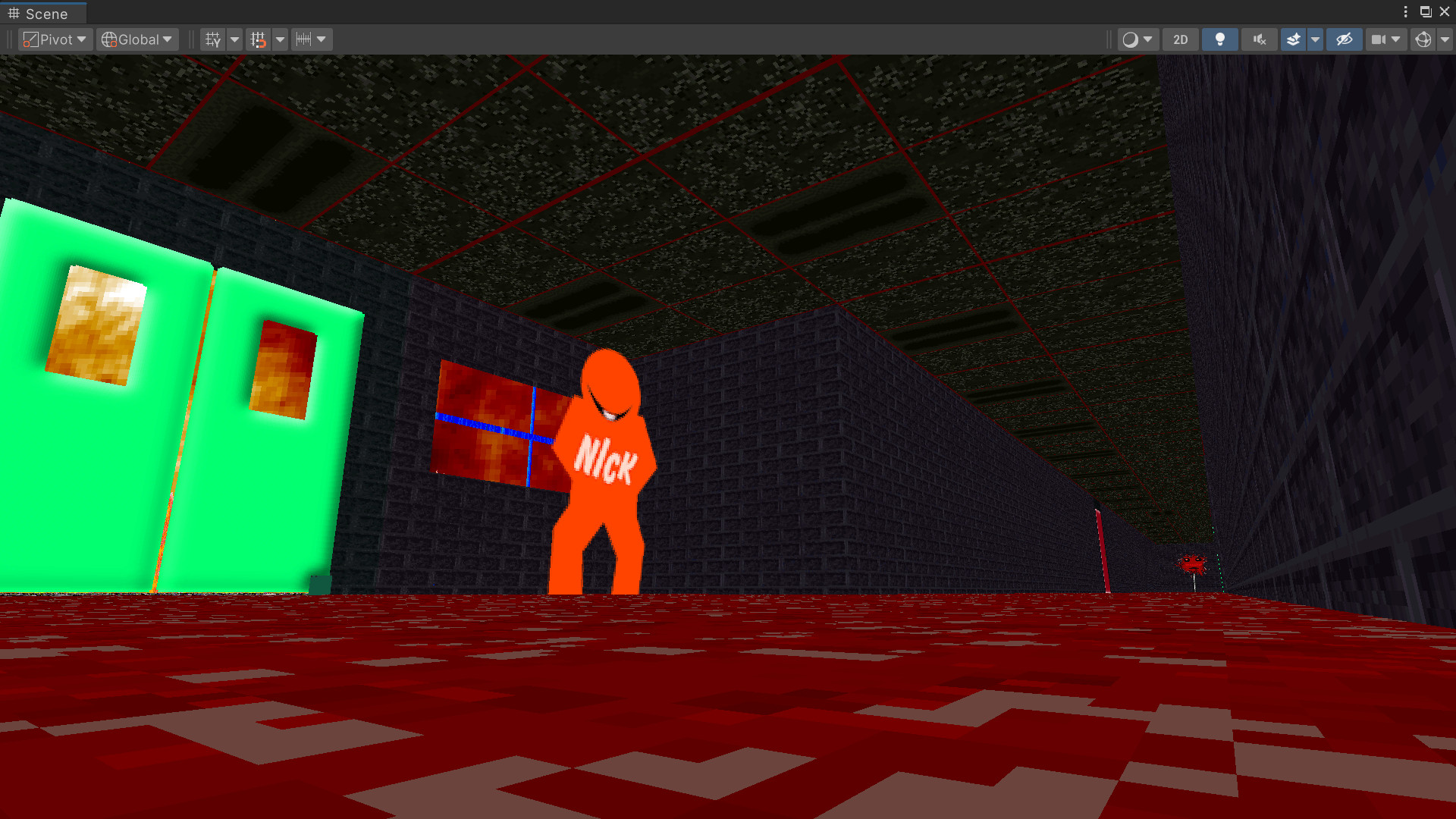
Task: Toggle gizmos visibility icon
Action: (x=1423, y=39)
